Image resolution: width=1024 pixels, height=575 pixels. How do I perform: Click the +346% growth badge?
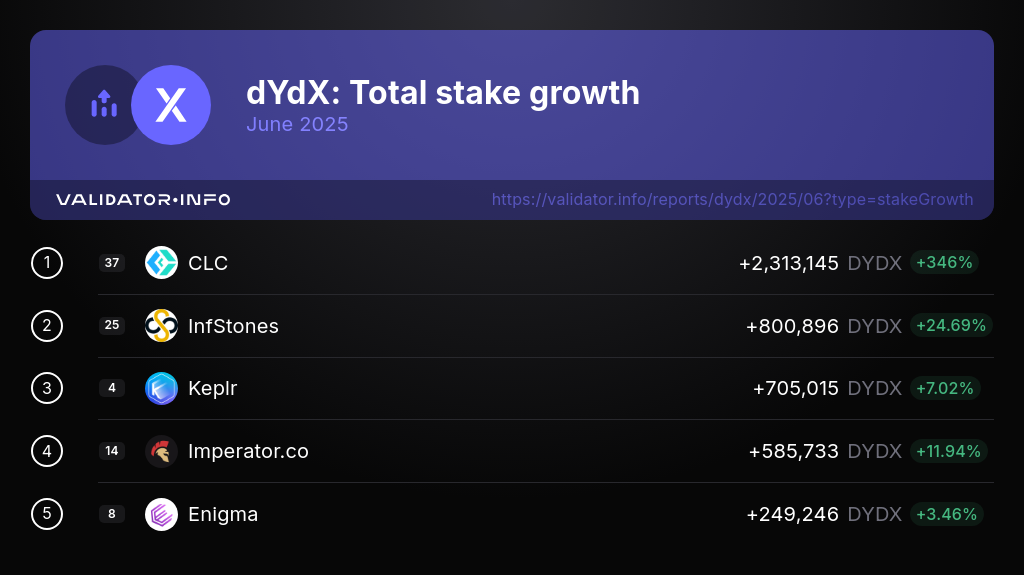[x=944, y=263]
